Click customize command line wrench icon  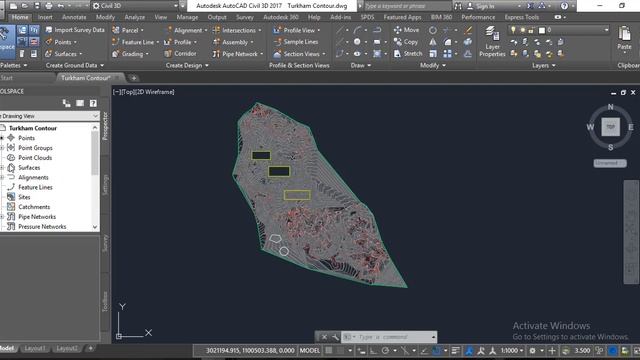pyautogui.click(x=335, y=337)
